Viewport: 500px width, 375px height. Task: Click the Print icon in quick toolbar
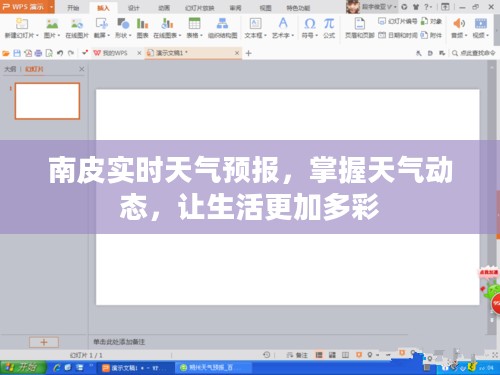pyautogui.click(x=38, y=53)
